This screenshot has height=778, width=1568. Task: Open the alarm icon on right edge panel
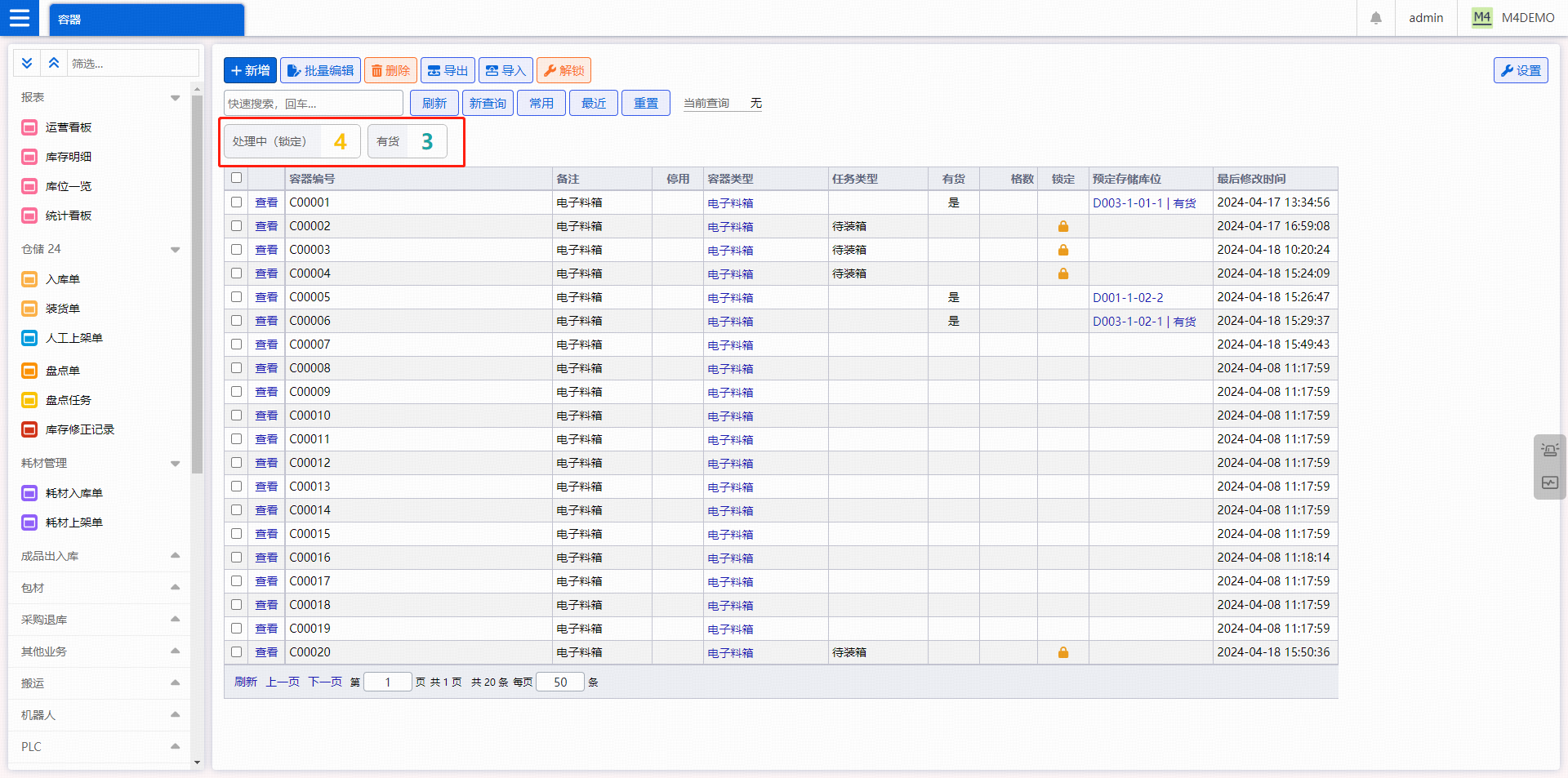point(1549,450)
